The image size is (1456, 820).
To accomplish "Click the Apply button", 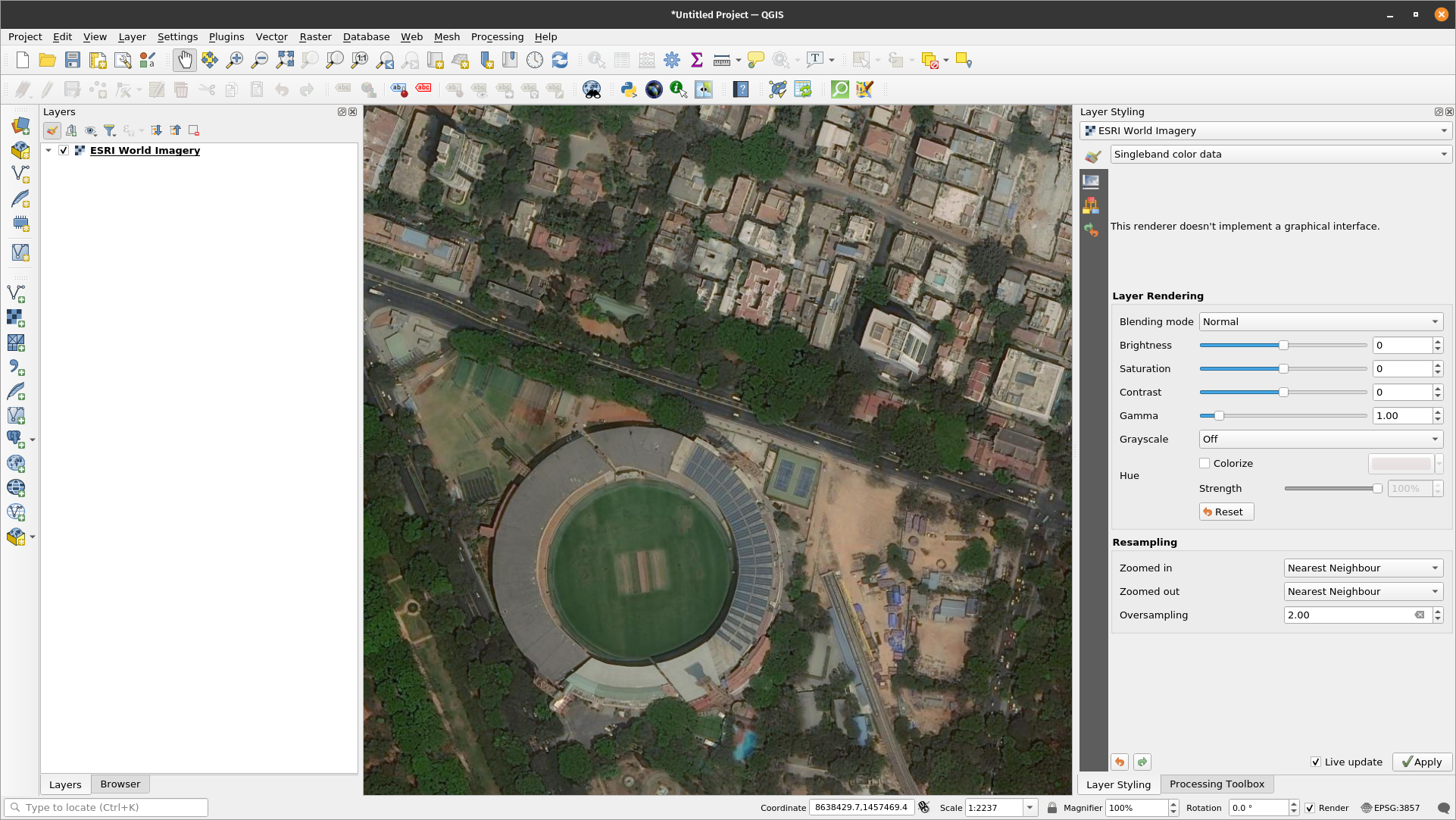I will 1421,761.
